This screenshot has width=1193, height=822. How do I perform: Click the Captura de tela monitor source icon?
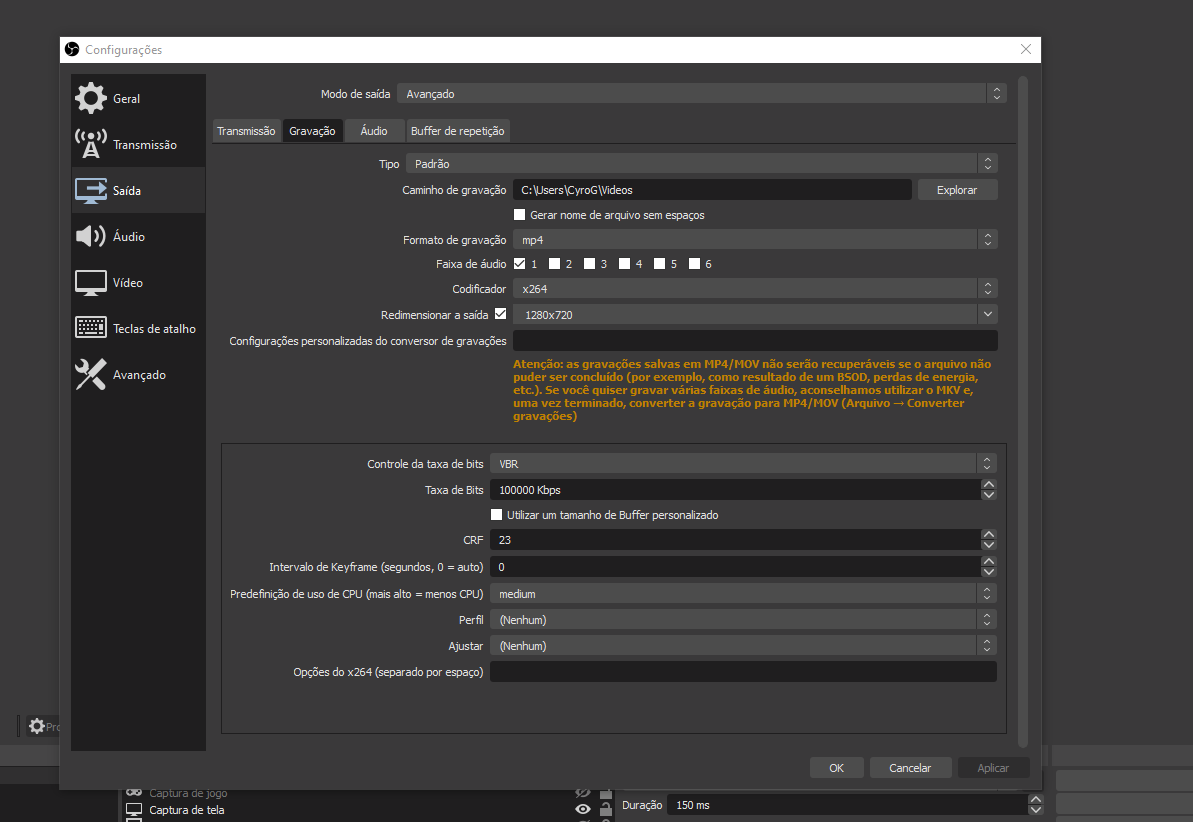[x=134, y=810]
